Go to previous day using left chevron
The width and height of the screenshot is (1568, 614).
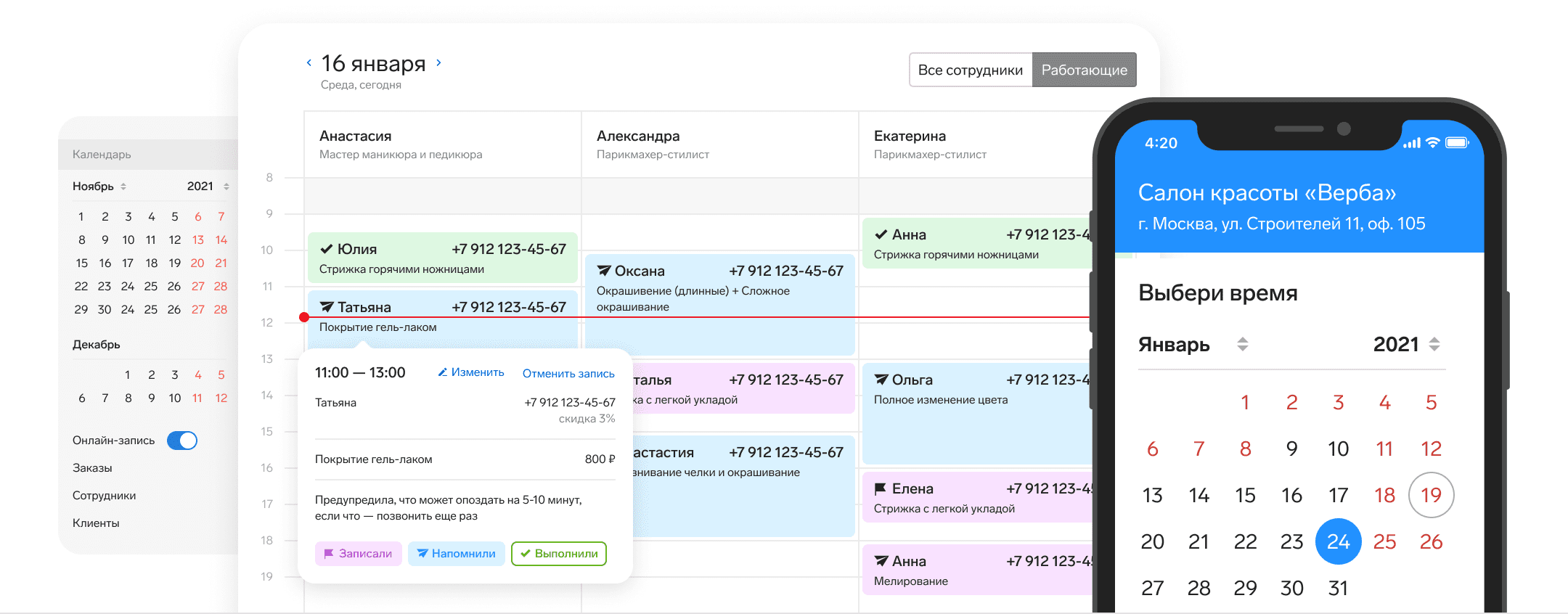pos(309,63)
